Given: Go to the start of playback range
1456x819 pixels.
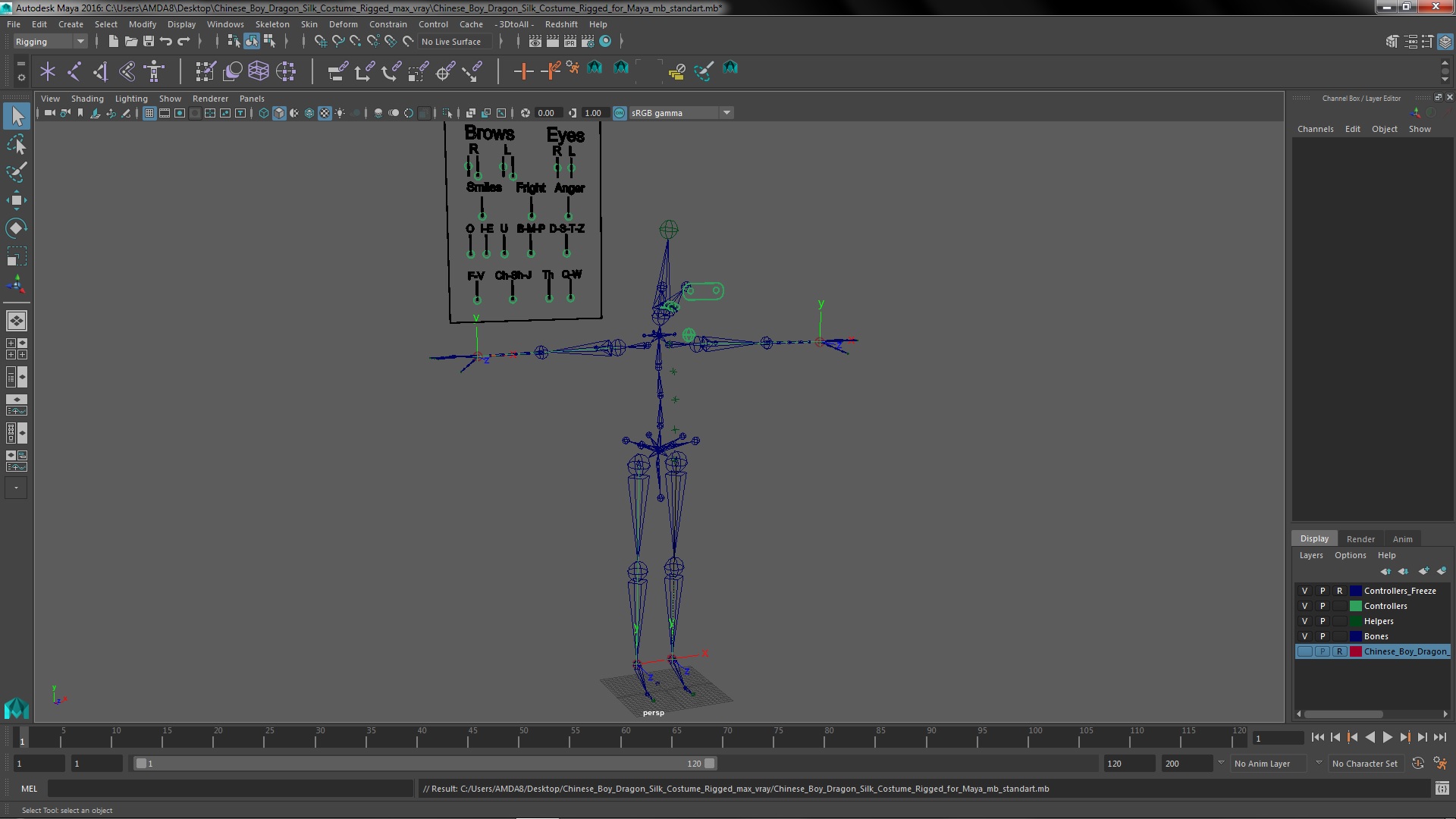Looking at the screenshot, I should tap(1317, 737).
